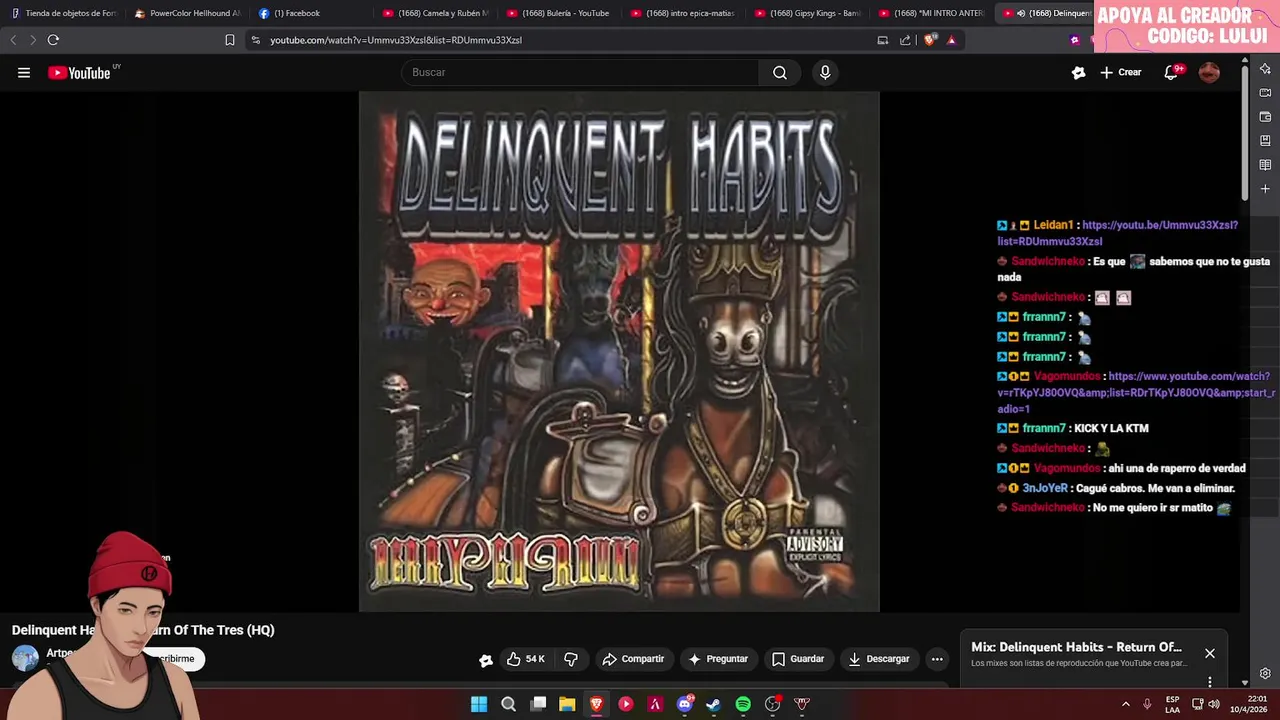This screenshot has width=1280, height=720.
Task: Click Compartir share button
Action: point(633,659)
